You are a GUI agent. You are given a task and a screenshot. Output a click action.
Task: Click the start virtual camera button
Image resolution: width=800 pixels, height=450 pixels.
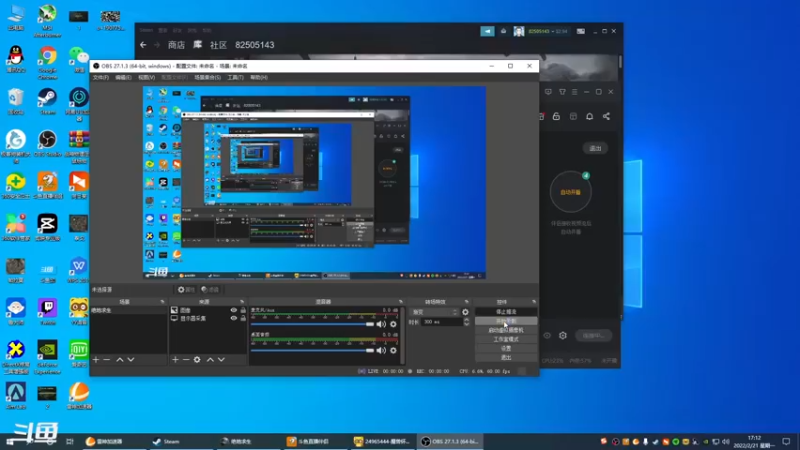[506, 330]
